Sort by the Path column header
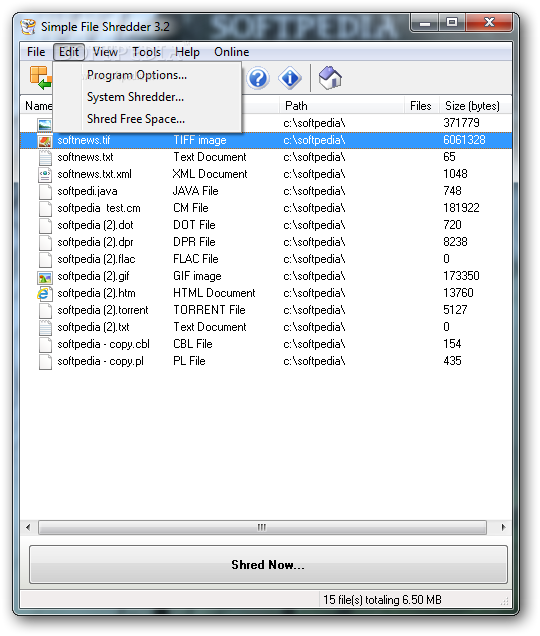The height and width of the screenshot is (636, 540). click(x=342, y=106)
